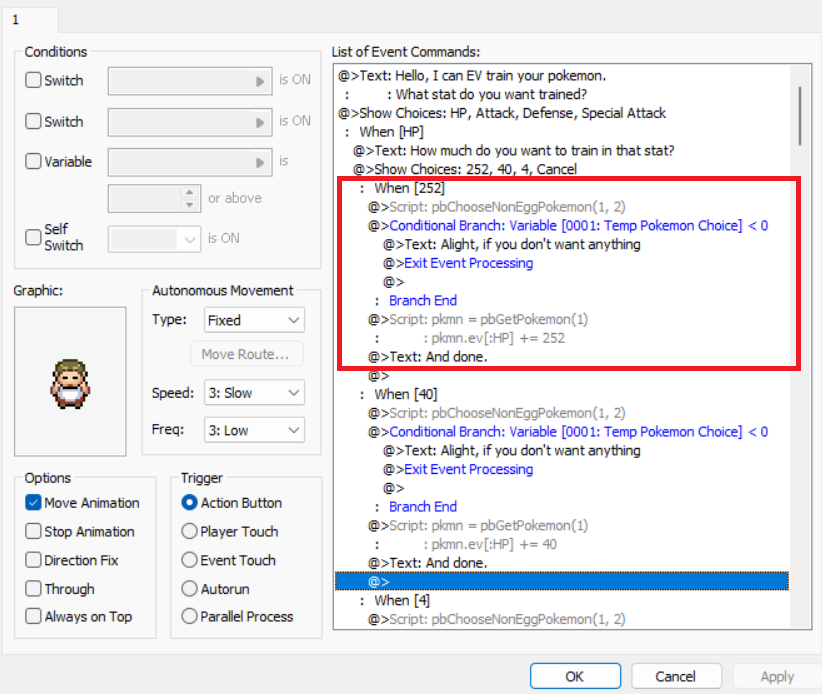Click the variable value stepper up arrow

189,192
